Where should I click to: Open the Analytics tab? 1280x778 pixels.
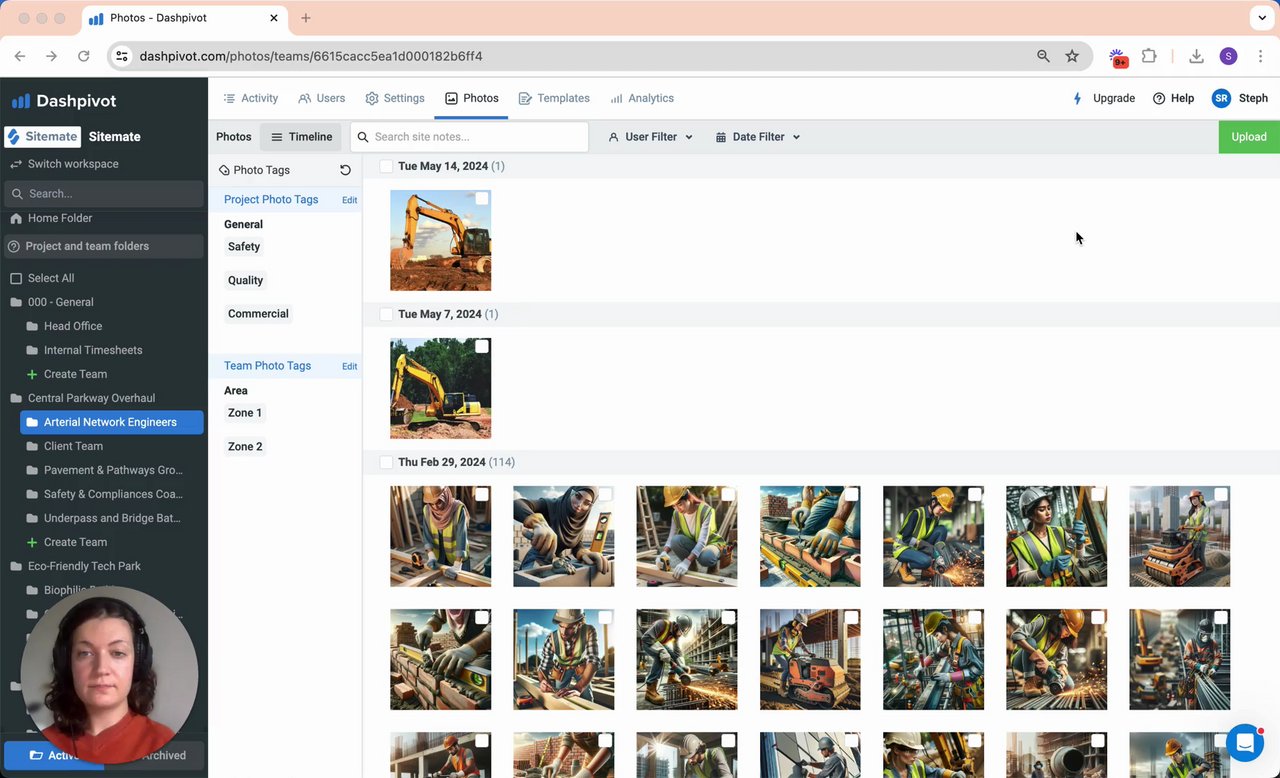pyautogui.click(x=642, y=98)
